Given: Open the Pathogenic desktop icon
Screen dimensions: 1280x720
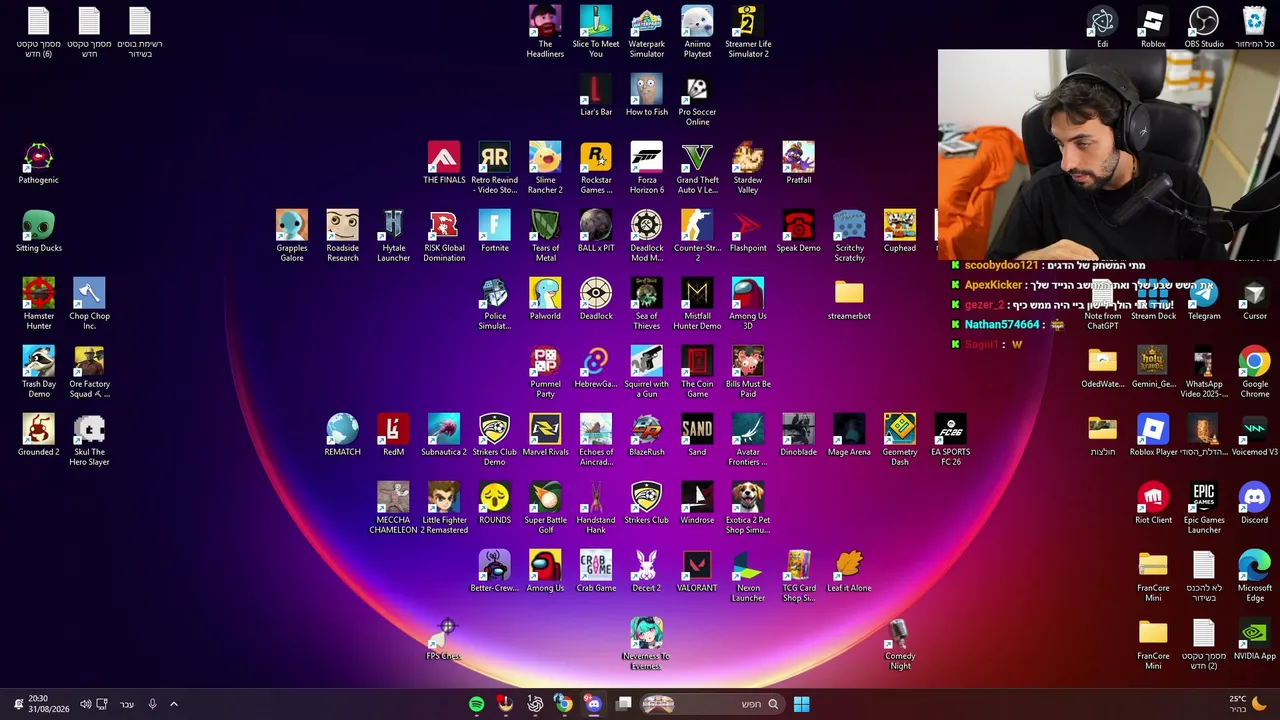Looking at the screenshot, I should tap(38, 163).
